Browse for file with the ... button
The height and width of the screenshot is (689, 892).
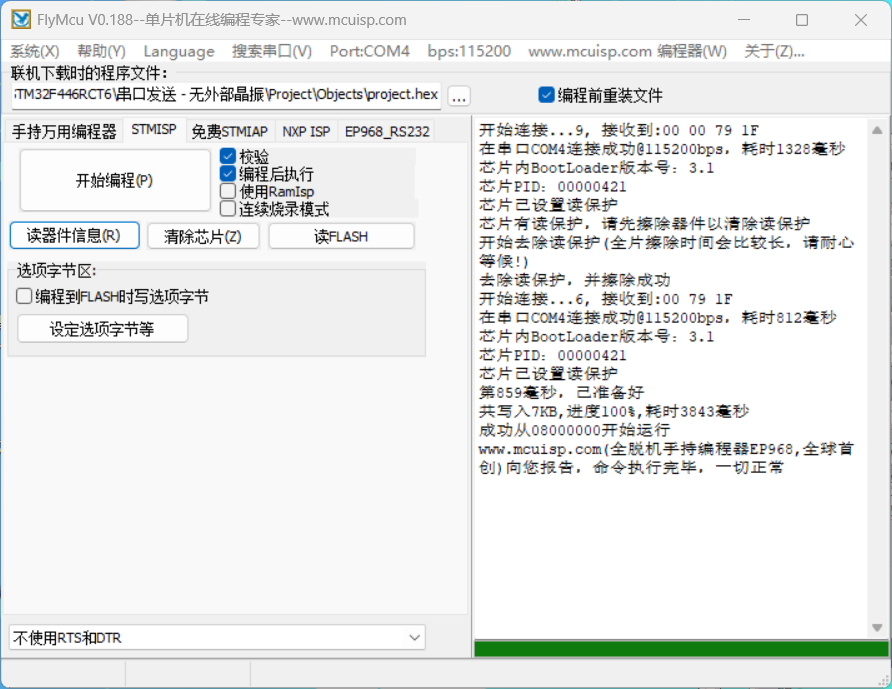point(459,96)
